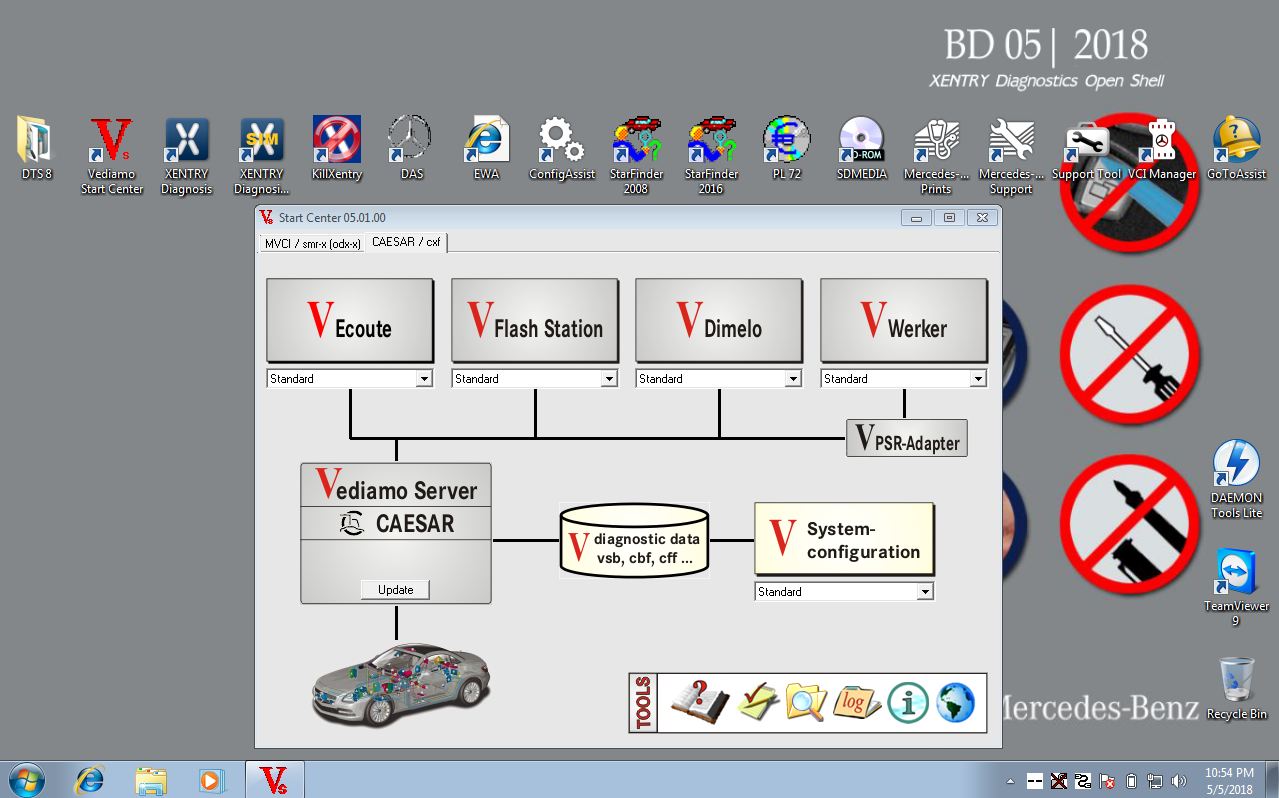Expand the System-configuration Standard dropdown
1279x798 pixels.
point(925,592)
